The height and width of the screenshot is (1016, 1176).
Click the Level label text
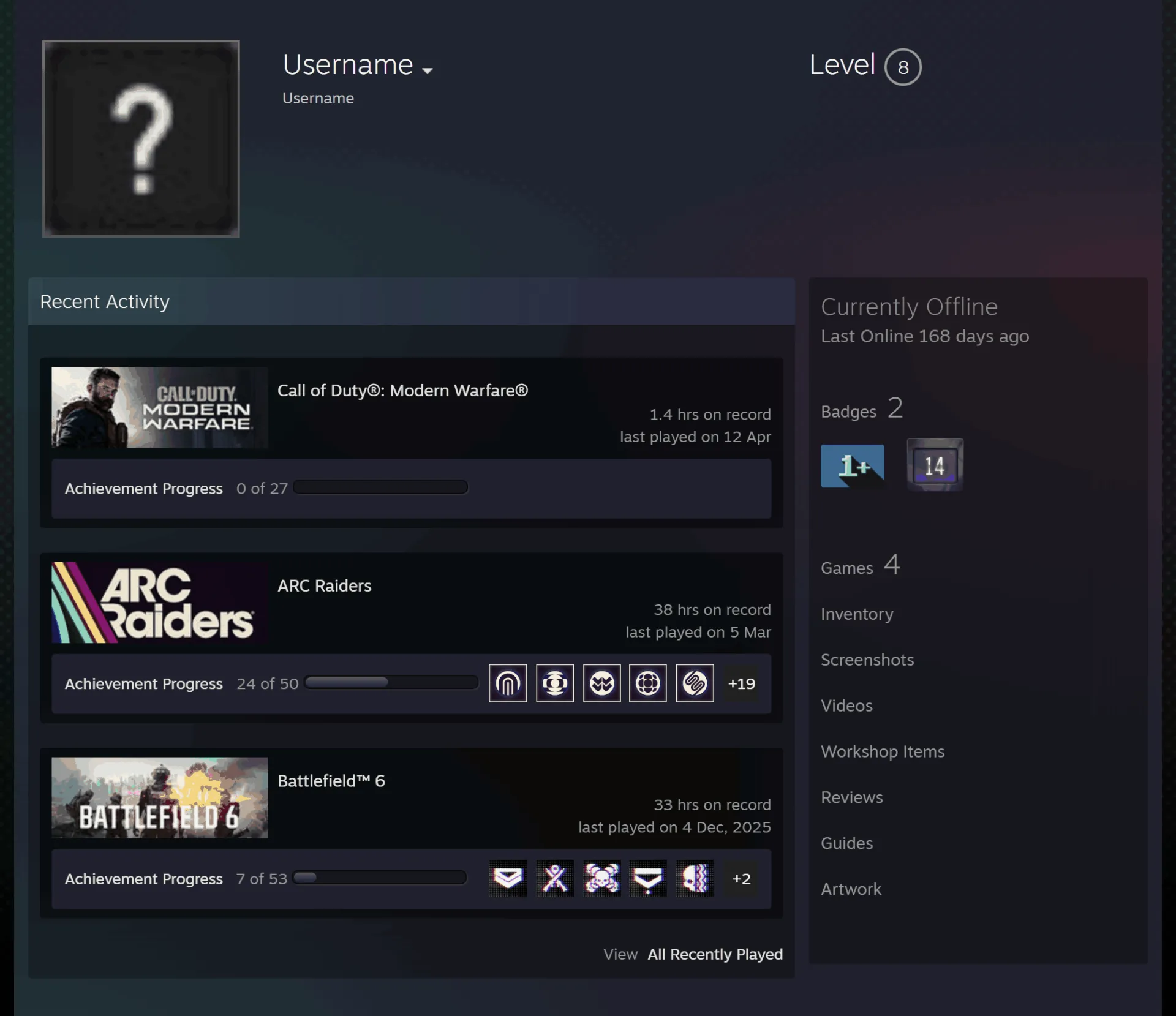coord(842,64)
